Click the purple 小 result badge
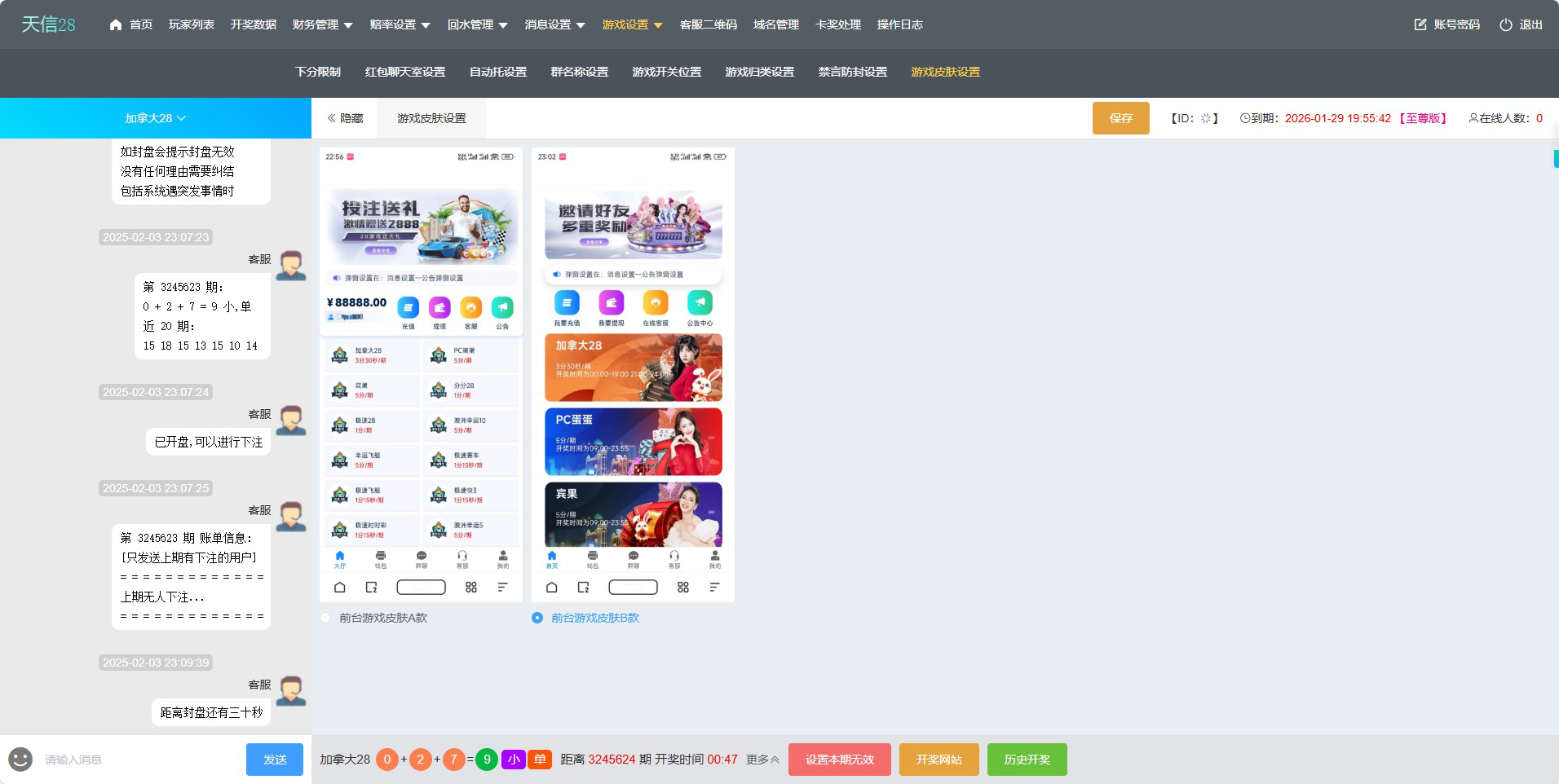The height and width of the screenshot is (784, 1559). (x=514, y=760)
